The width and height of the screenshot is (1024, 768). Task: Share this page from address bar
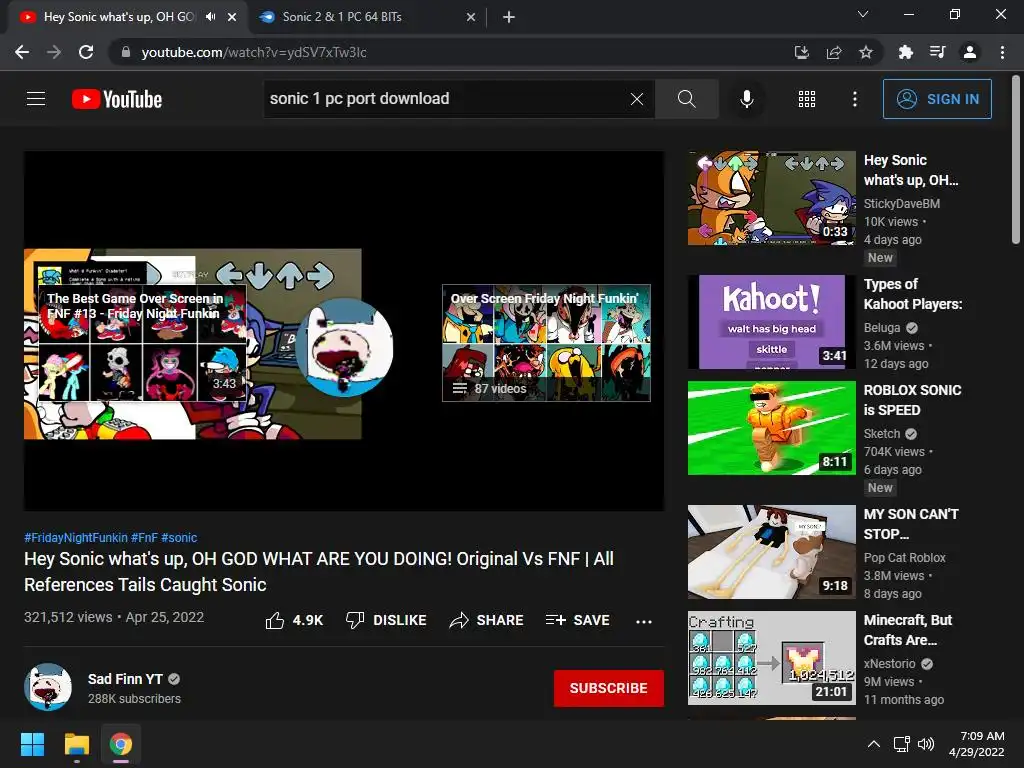834,52
